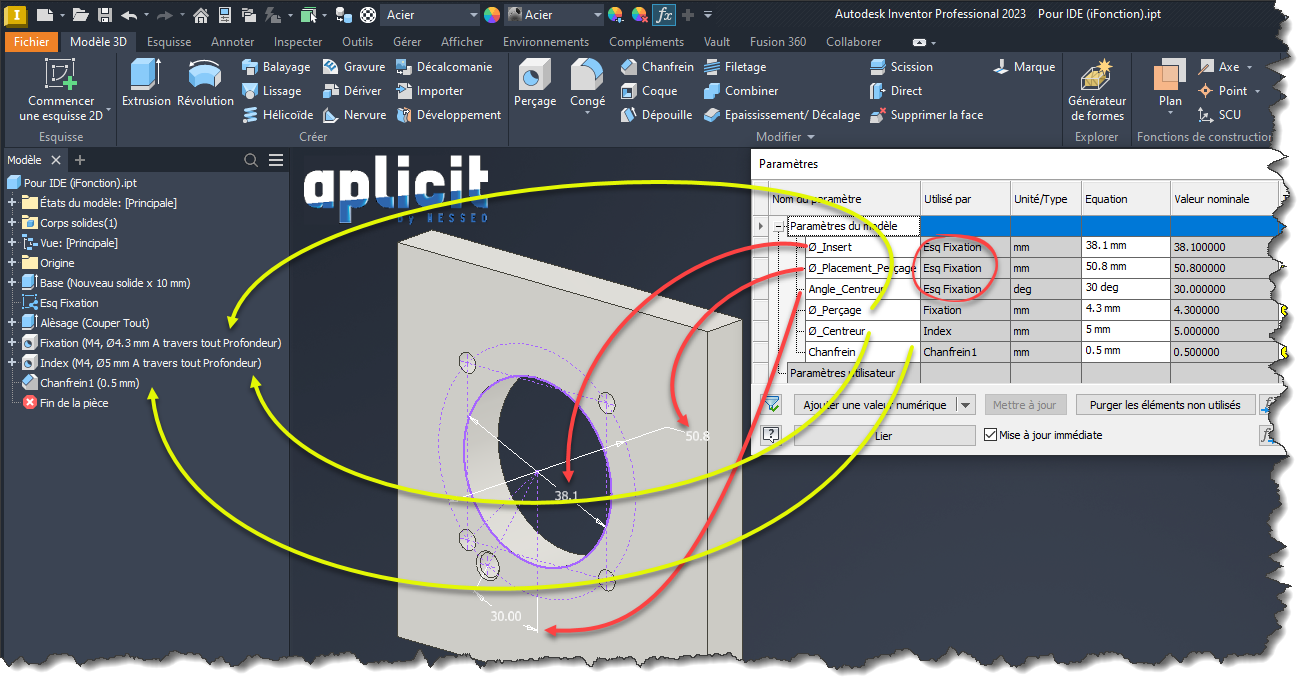
Task: Open the Acier material dropdown
Action: coord(473,15)
